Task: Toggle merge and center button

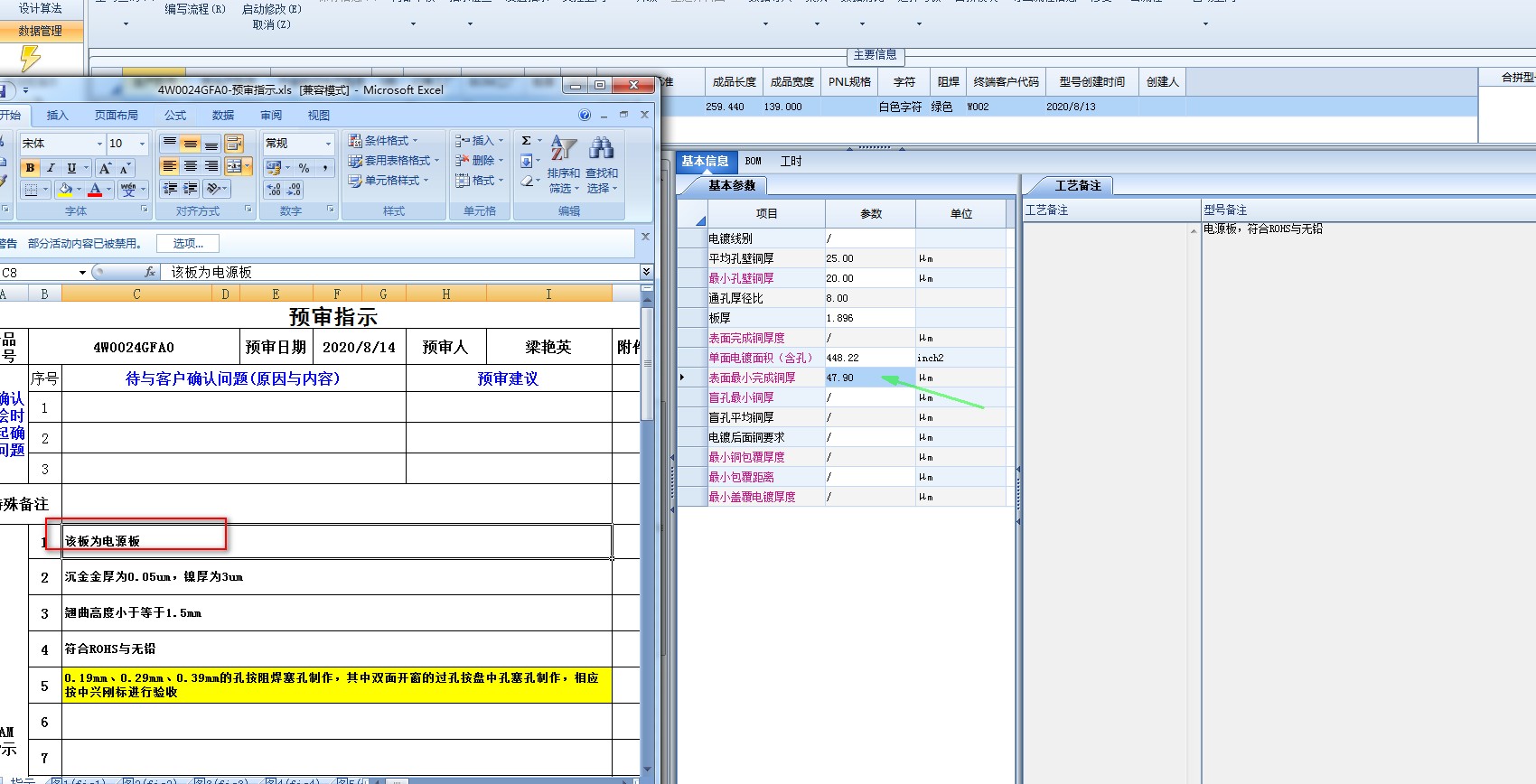Action: (234, 166)
